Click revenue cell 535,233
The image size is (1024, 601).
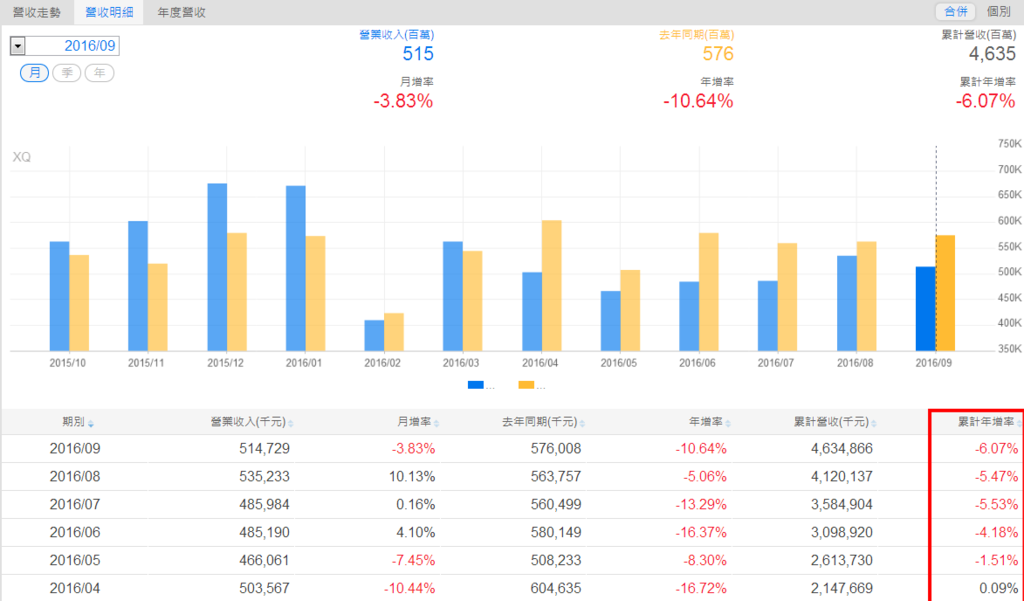(x=264, y=477)
